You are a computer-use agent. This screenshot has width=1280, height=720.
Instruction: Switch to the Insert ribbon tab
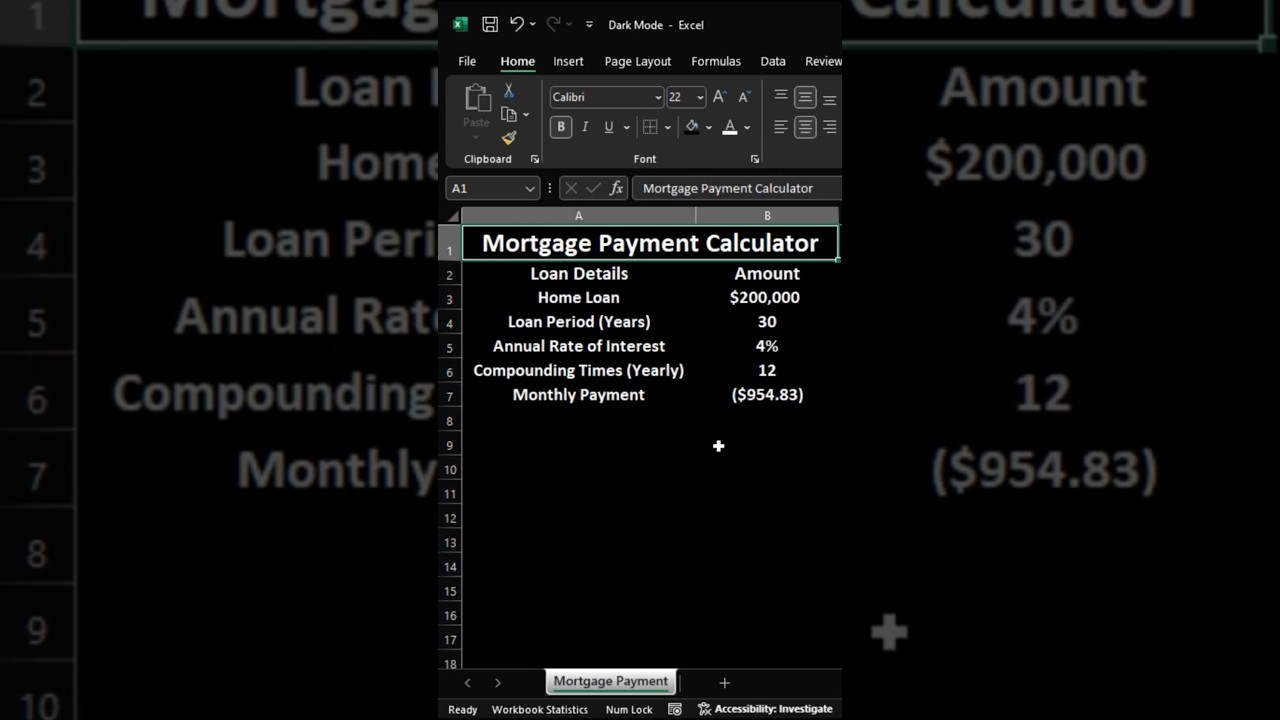(x=568, y=61)
